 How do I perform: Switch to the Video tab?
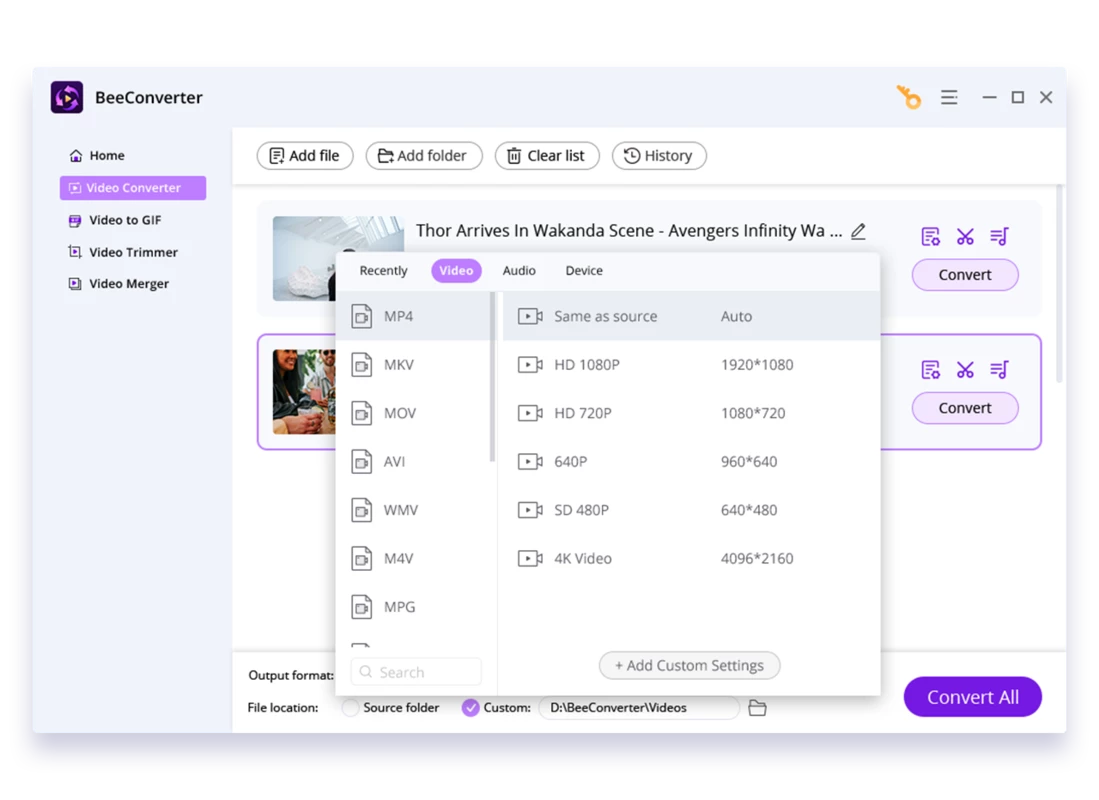456,271
